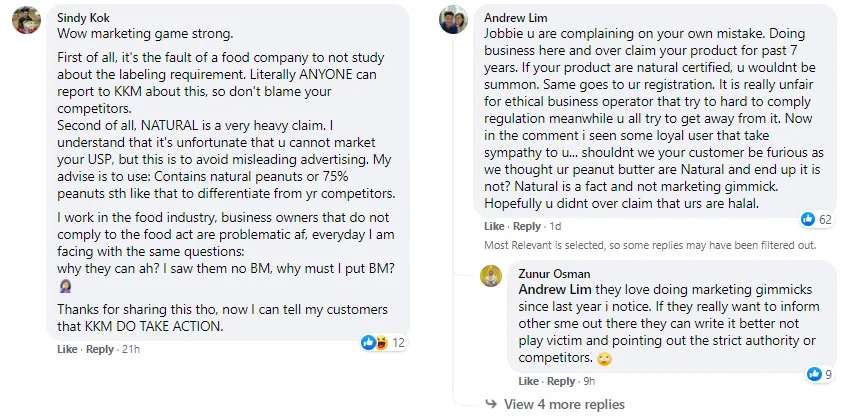This screenshot has height=418, width=857.
Task: Reply to Sindy Kok's comment
Action: 99,349
